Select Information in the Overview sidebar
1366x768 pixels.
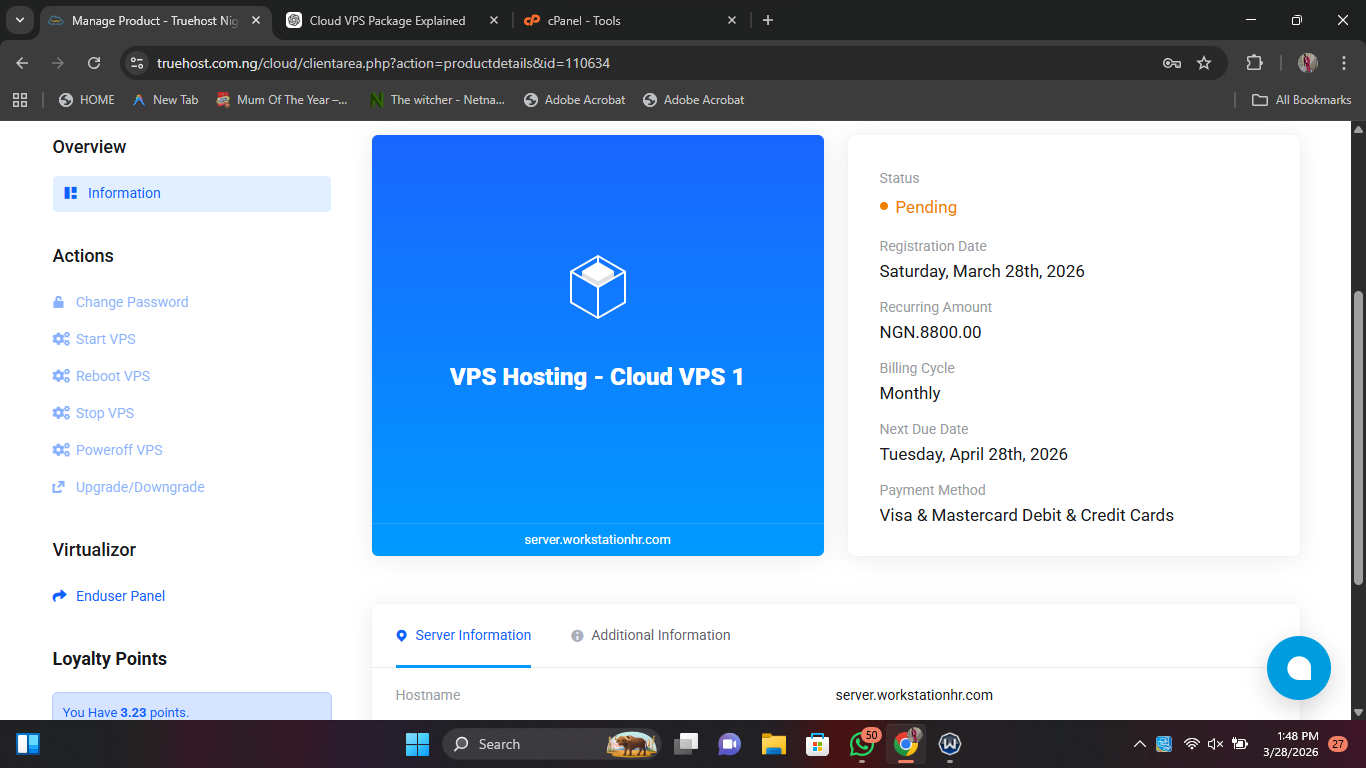point(124,193)
